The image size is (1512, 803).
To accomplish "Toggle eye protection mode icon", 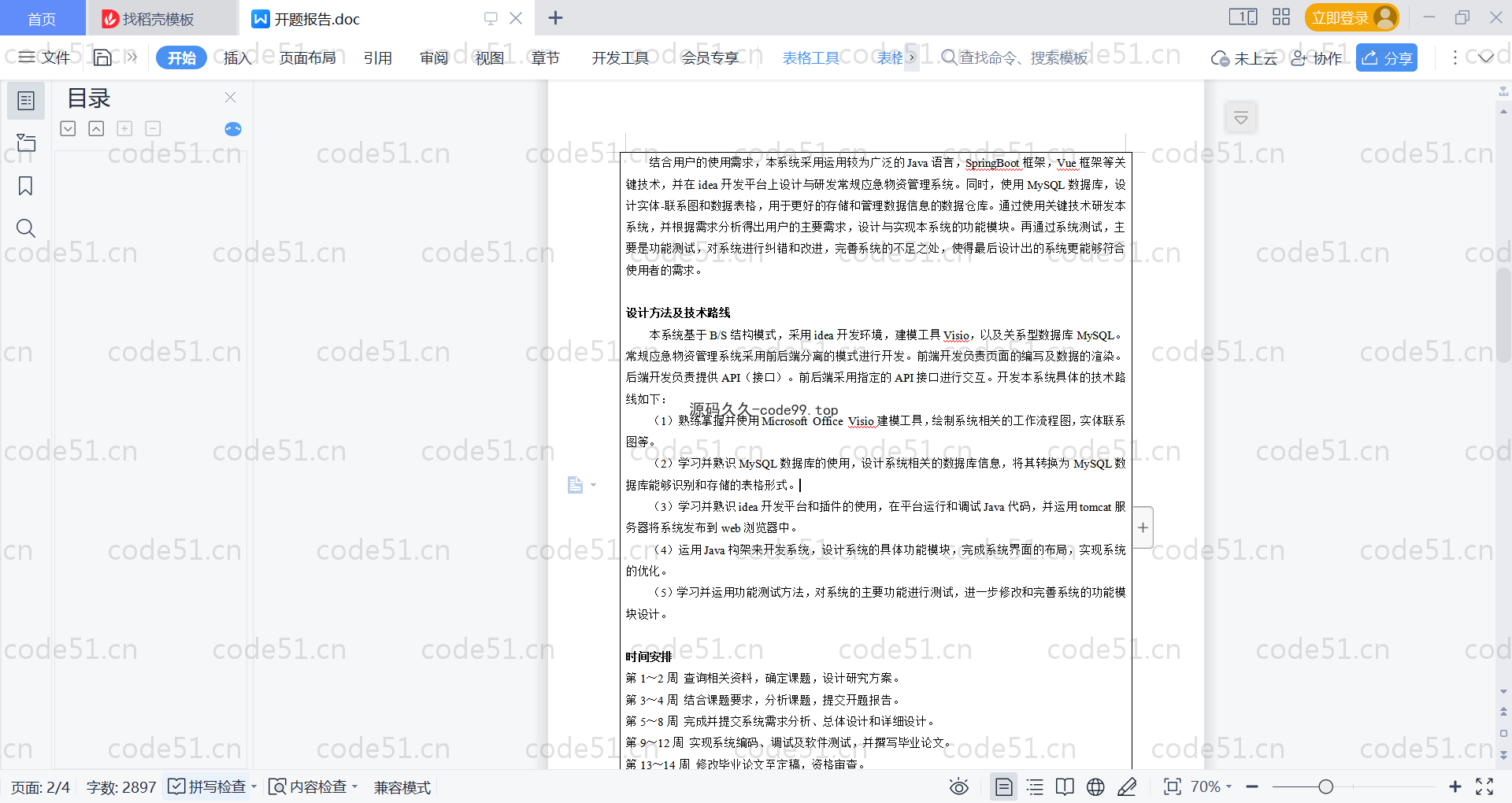I will (959, 786).
